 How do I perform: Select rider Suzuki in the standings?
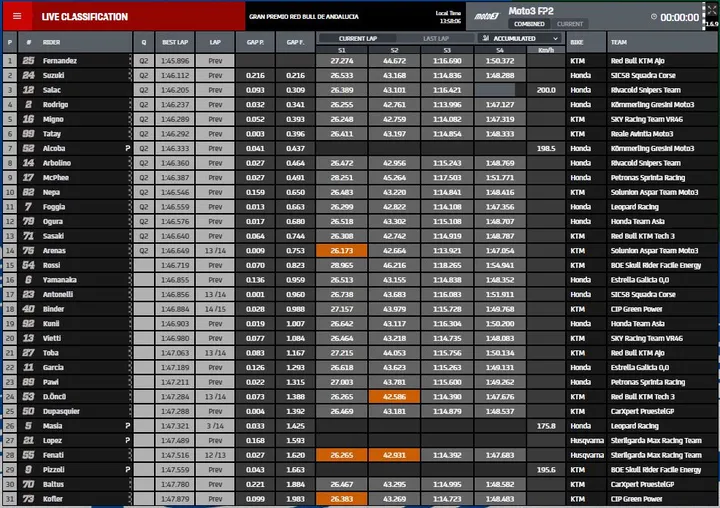(x=54, y=75)
